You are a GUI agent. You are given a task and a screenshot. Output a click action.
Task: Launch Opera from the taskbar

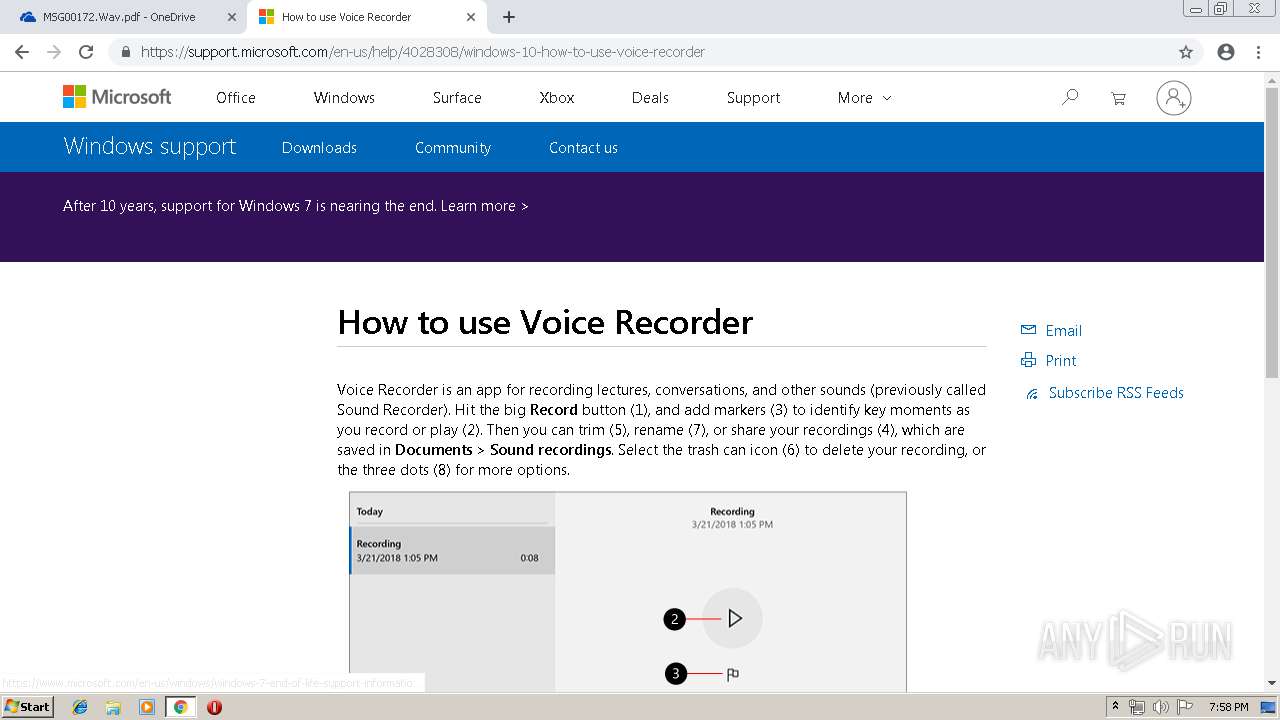point(214,707)
